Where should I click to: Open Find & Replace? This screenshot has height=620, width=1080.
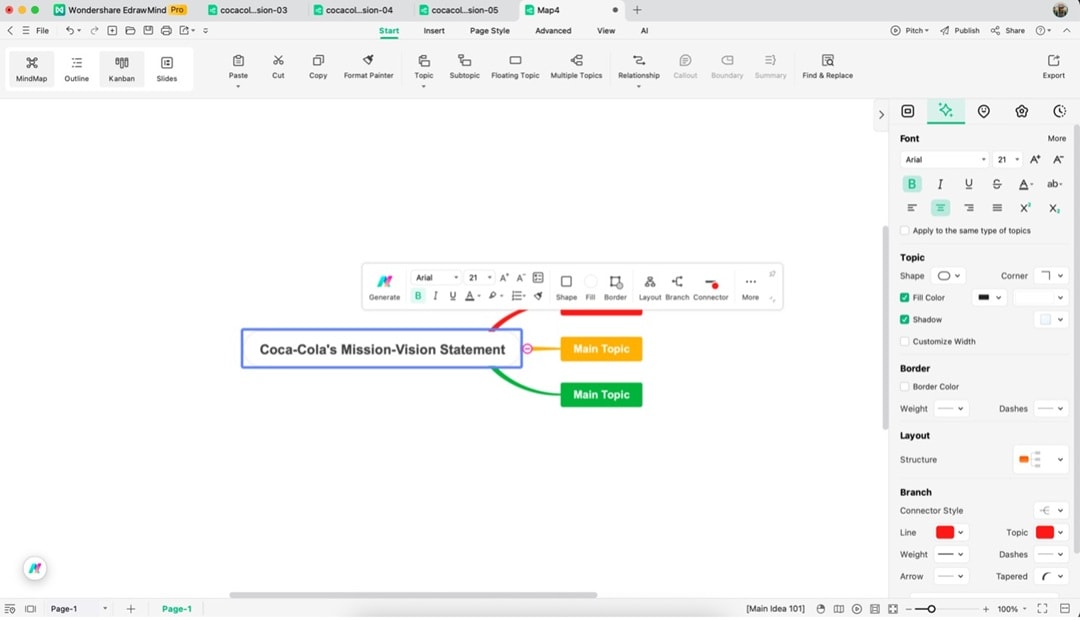pos(827,67)
